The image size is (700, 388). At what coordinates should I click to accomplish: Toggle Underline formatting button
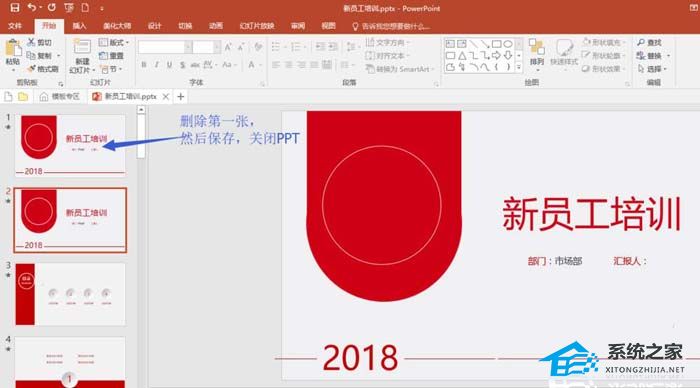click(x=169, y=65)
